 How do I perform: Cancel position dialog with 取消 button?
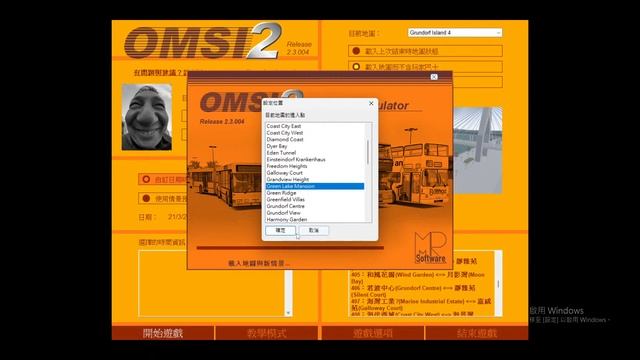click(x=313, y=231)
